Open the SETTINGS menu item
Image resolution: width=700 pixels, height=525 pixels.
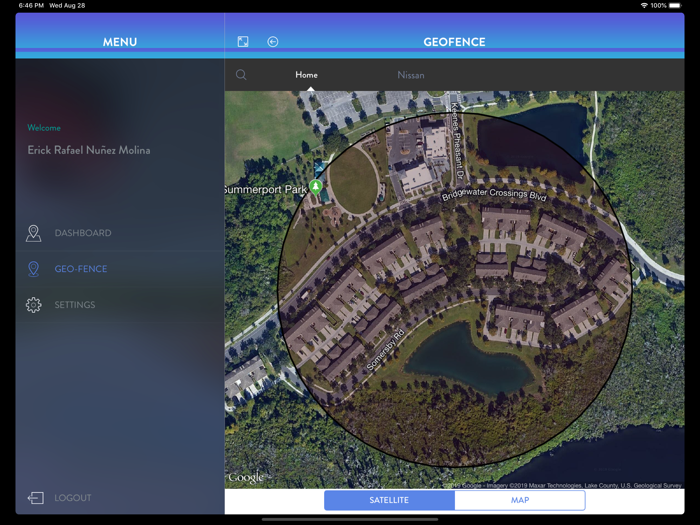coord(120,305)
